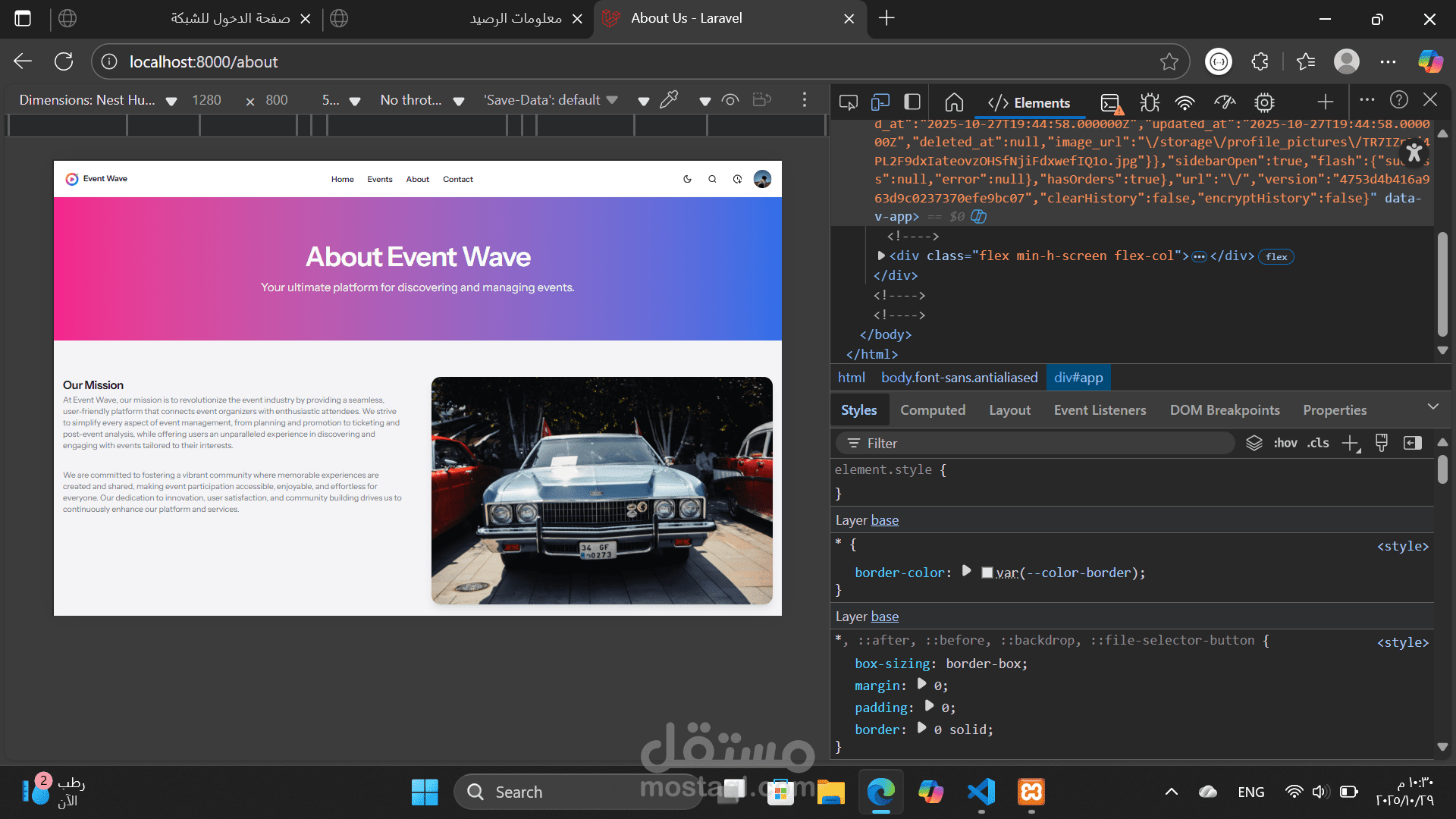Toggle device emulation mode icon
Screen dimensions: 1456x819
pos(880,102)
